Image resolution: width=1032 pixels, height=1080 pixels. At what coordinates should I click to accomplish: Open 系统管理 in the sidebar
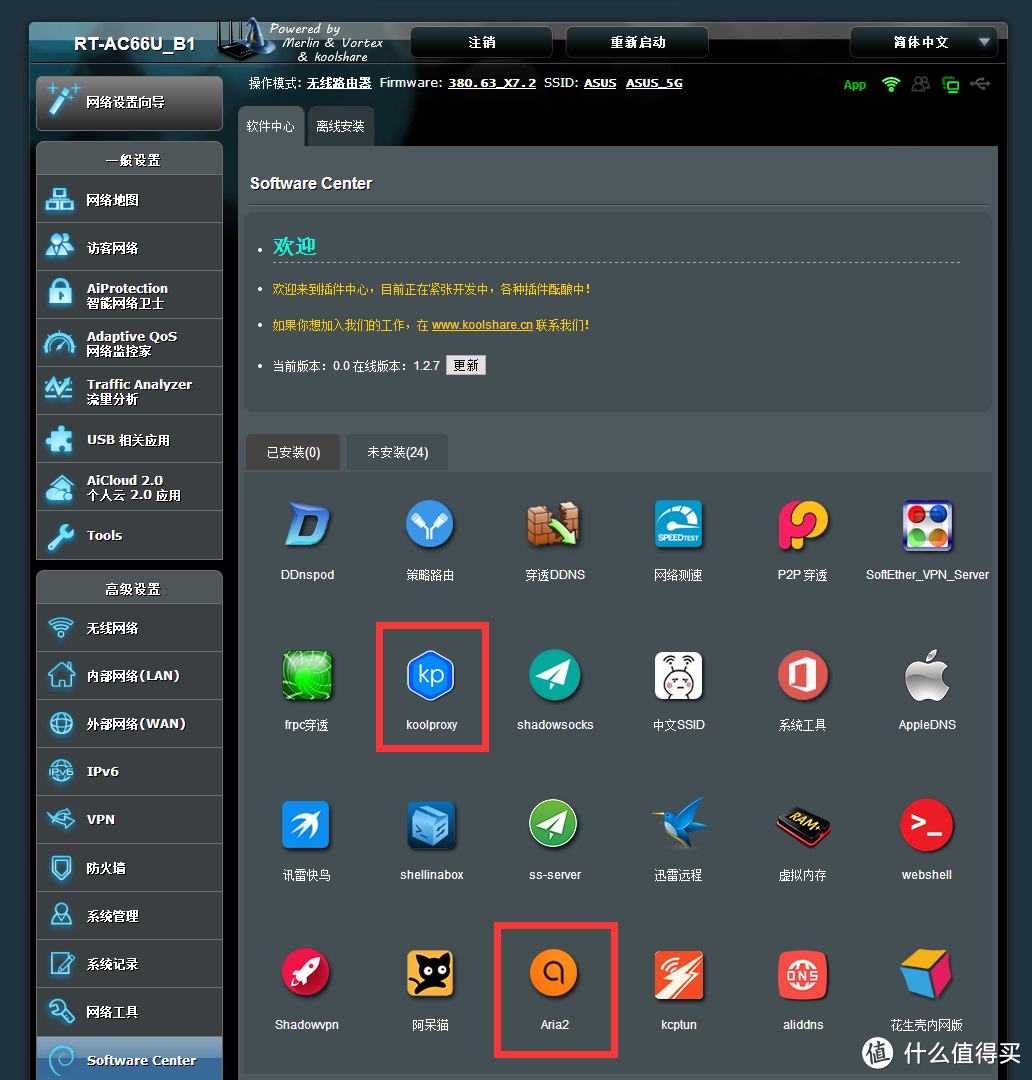[130, 916]
